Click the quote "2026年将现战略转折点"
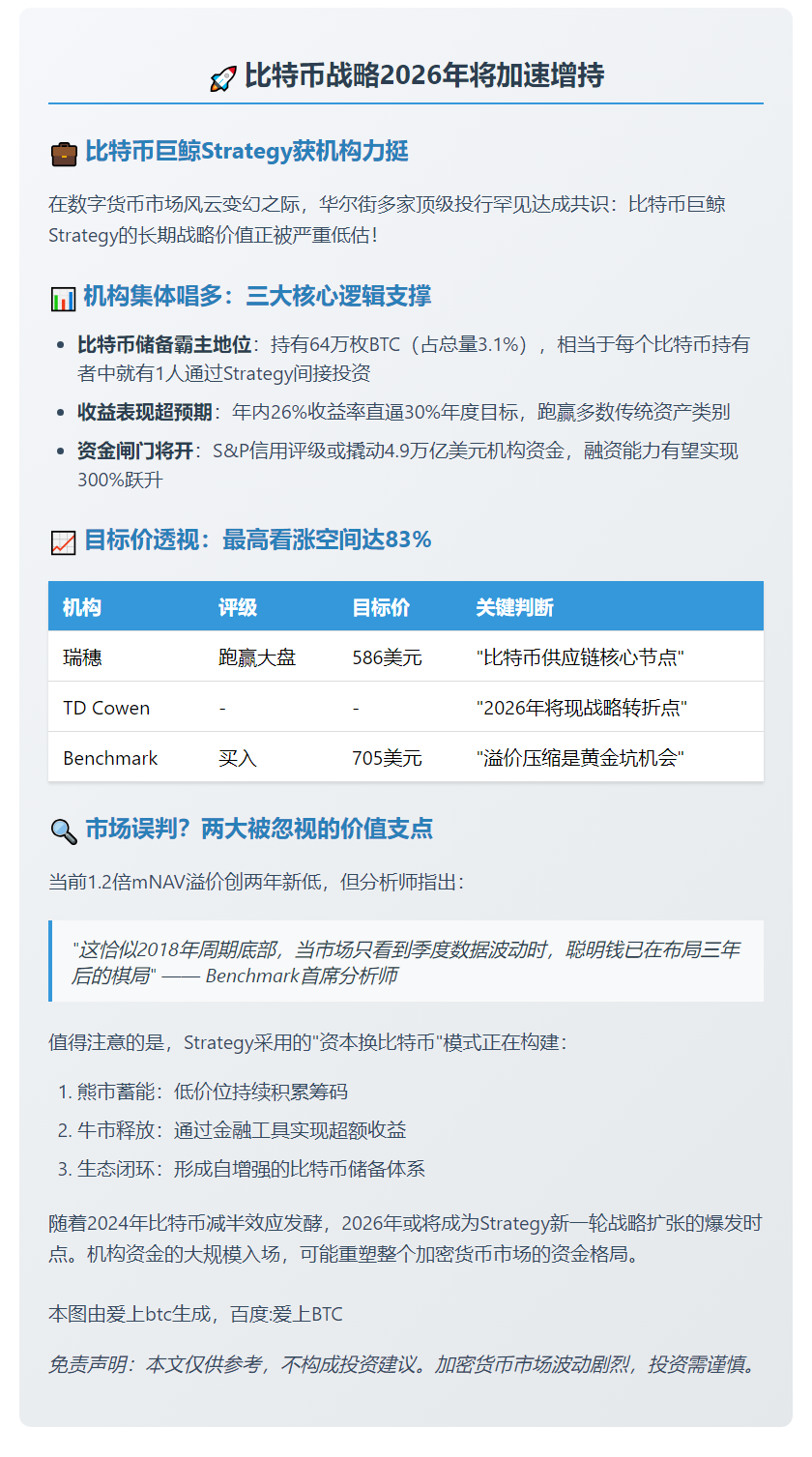 tap(582, 709)
